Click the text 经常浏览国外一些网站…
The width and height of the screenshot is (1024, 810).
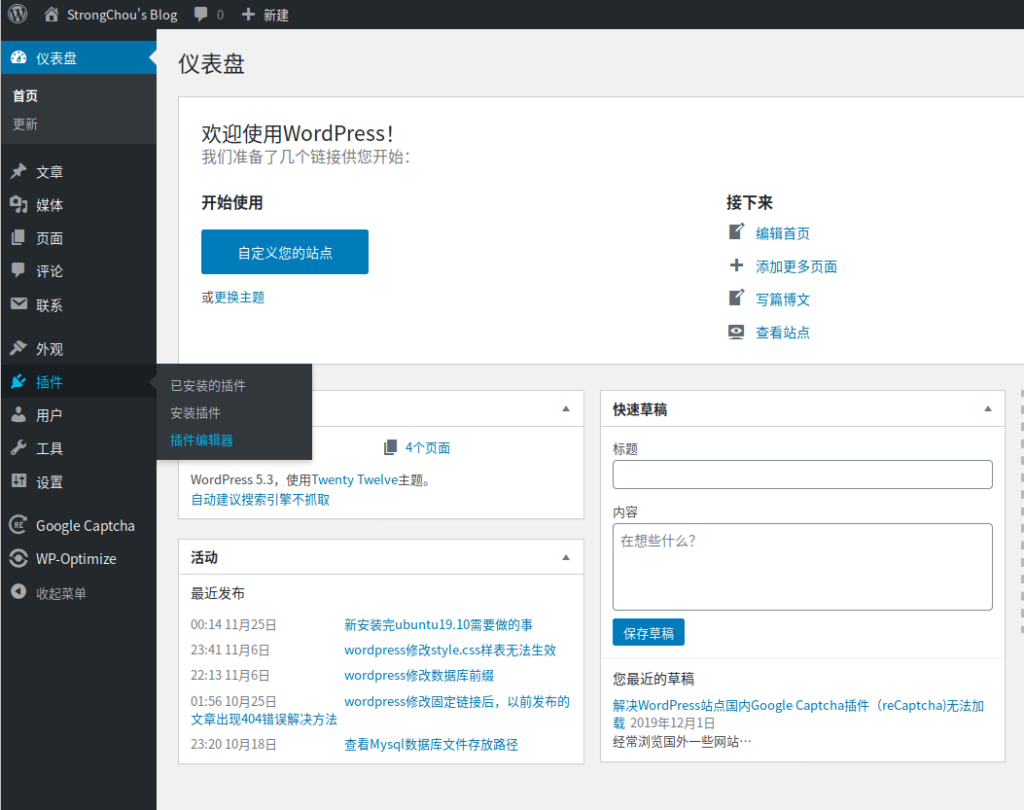pos(682,741)
